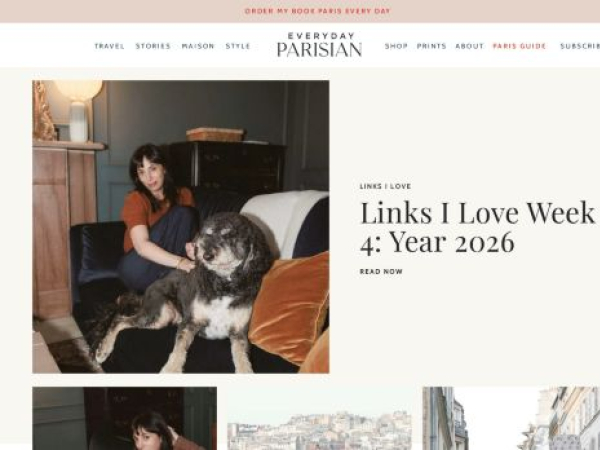Open the Paris street buildings thumbnail
Image resolution: width=600 pixels, height=450 pixels.
511,418
